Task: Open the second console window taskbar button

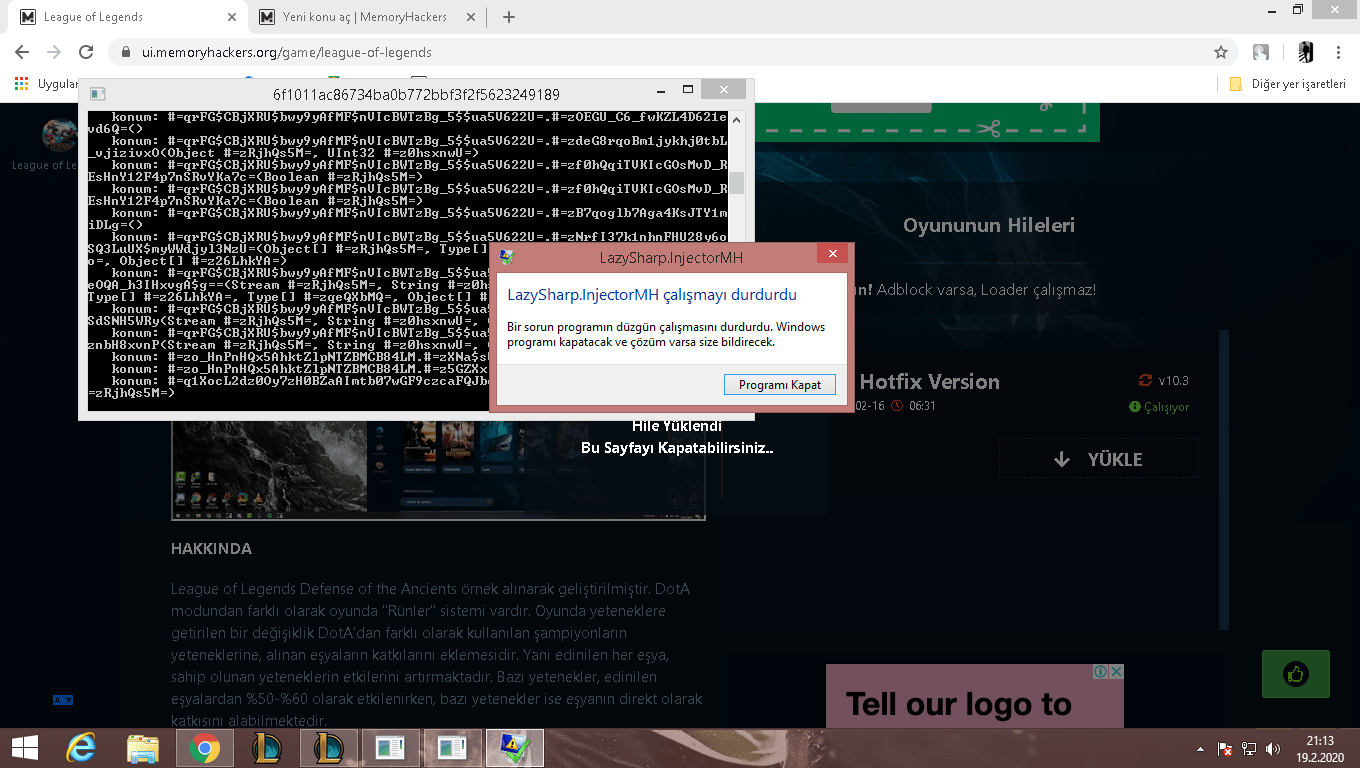Action: pyautogui.click(x=453, y=748)
